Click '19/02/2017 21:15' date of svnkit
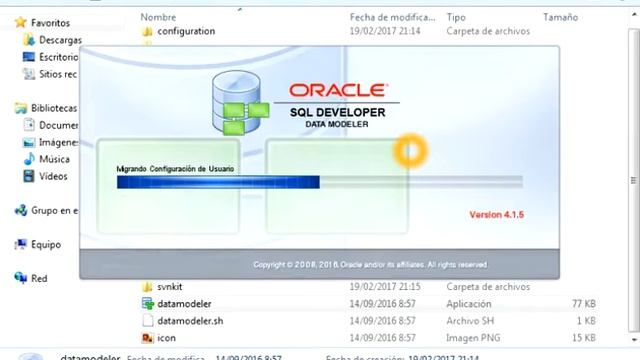 point(385,287)
